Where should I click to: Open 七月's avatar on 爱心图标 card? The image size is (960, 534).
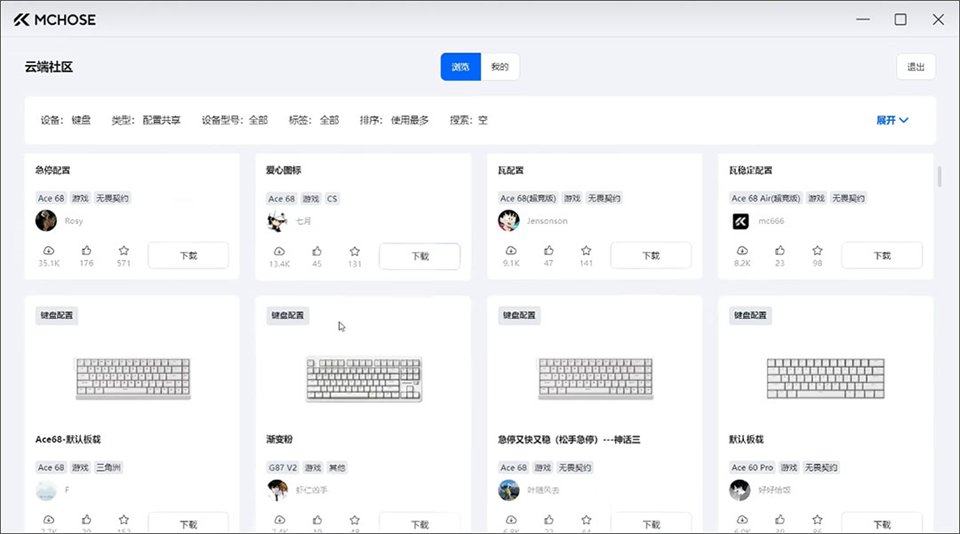coord(277,221)
